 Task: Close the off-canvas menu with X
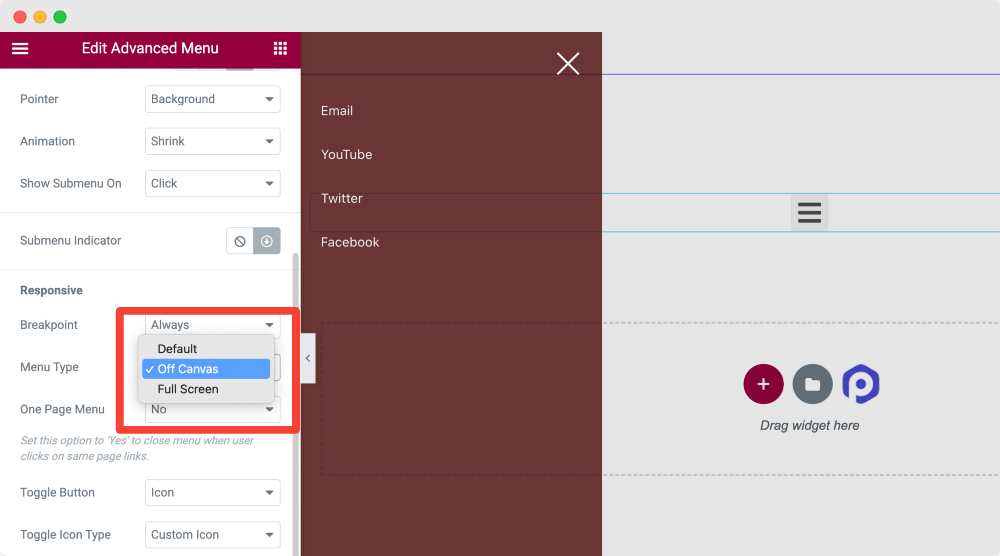[568, 64]
